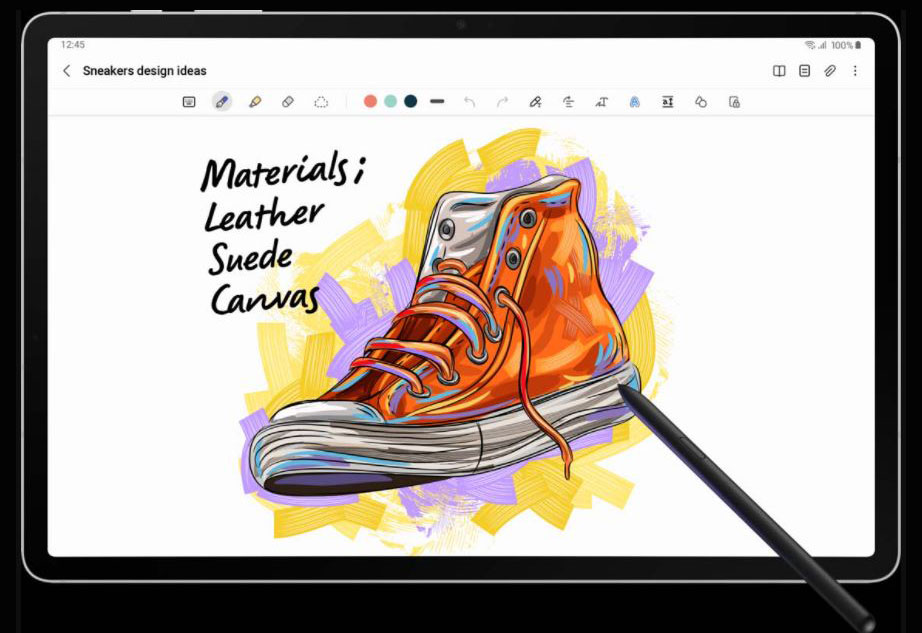
Task: Select the pen drawing tool
Action: pyautogui.click(x=221, y=101)
